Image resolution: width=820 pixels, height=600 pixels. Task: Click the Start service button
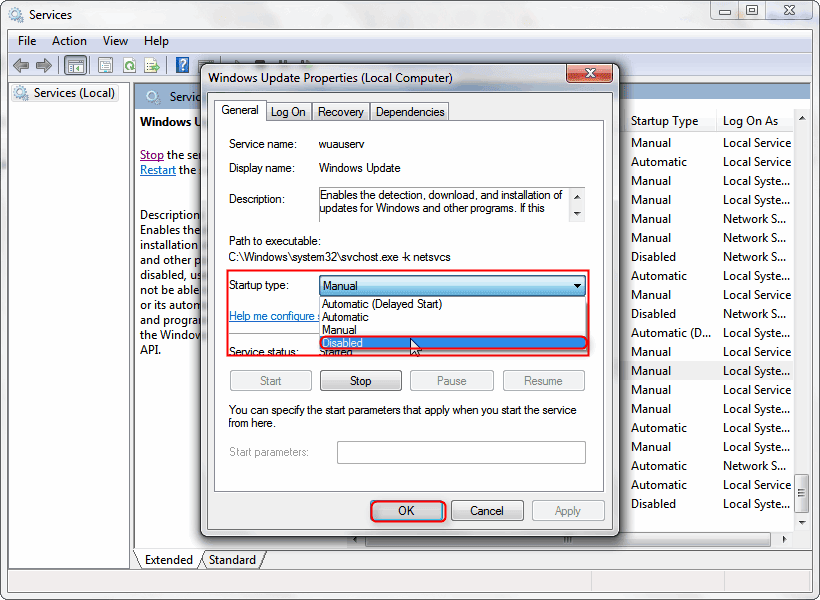click(270, 381)
